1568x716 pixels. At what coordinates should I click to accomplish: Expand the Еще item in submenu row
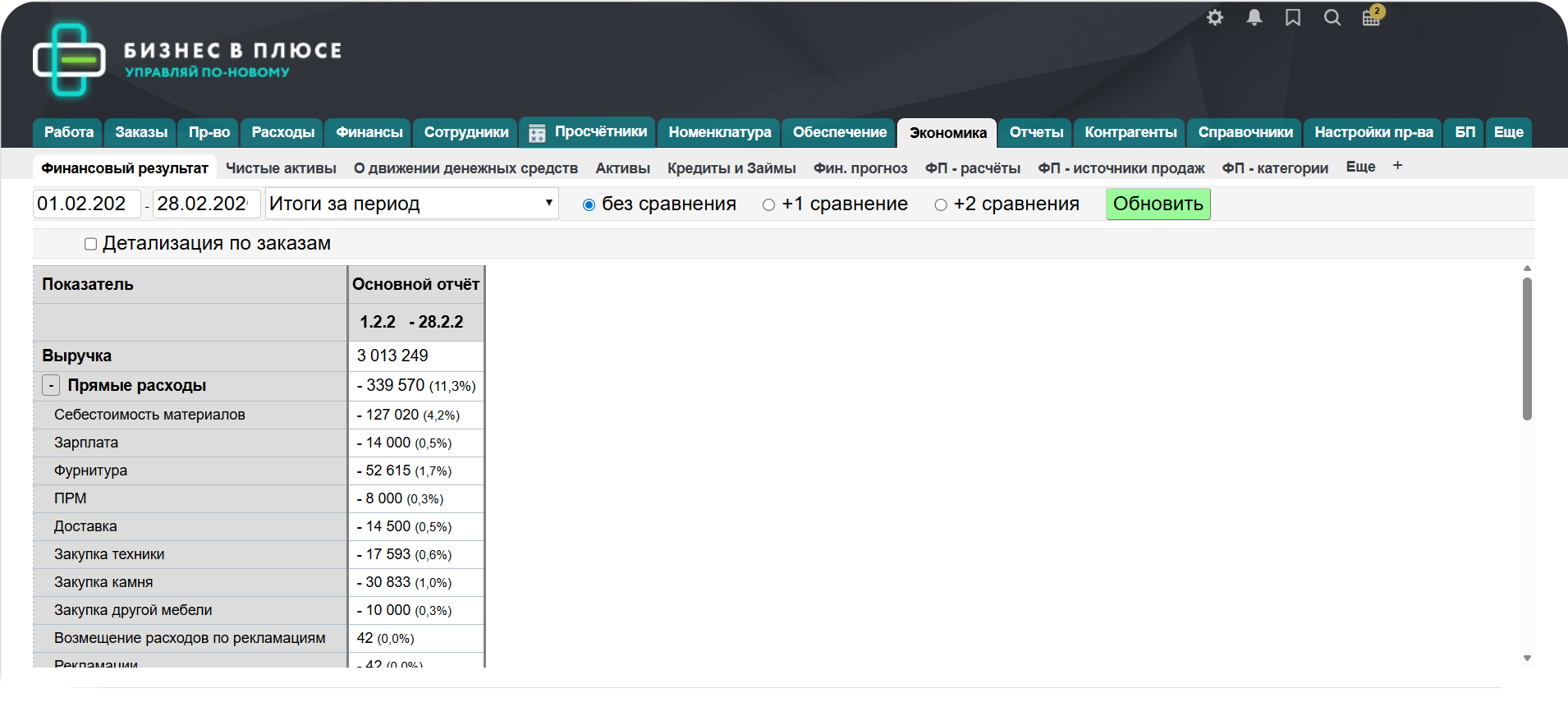pos(1360,167)
